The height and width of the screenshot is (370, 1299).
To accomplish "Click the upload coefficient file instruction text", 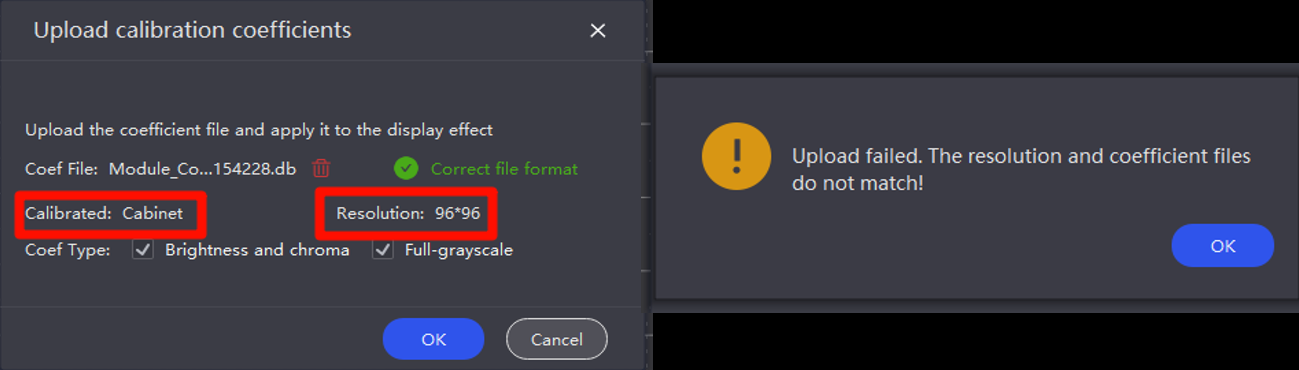I will click(259, 130).
